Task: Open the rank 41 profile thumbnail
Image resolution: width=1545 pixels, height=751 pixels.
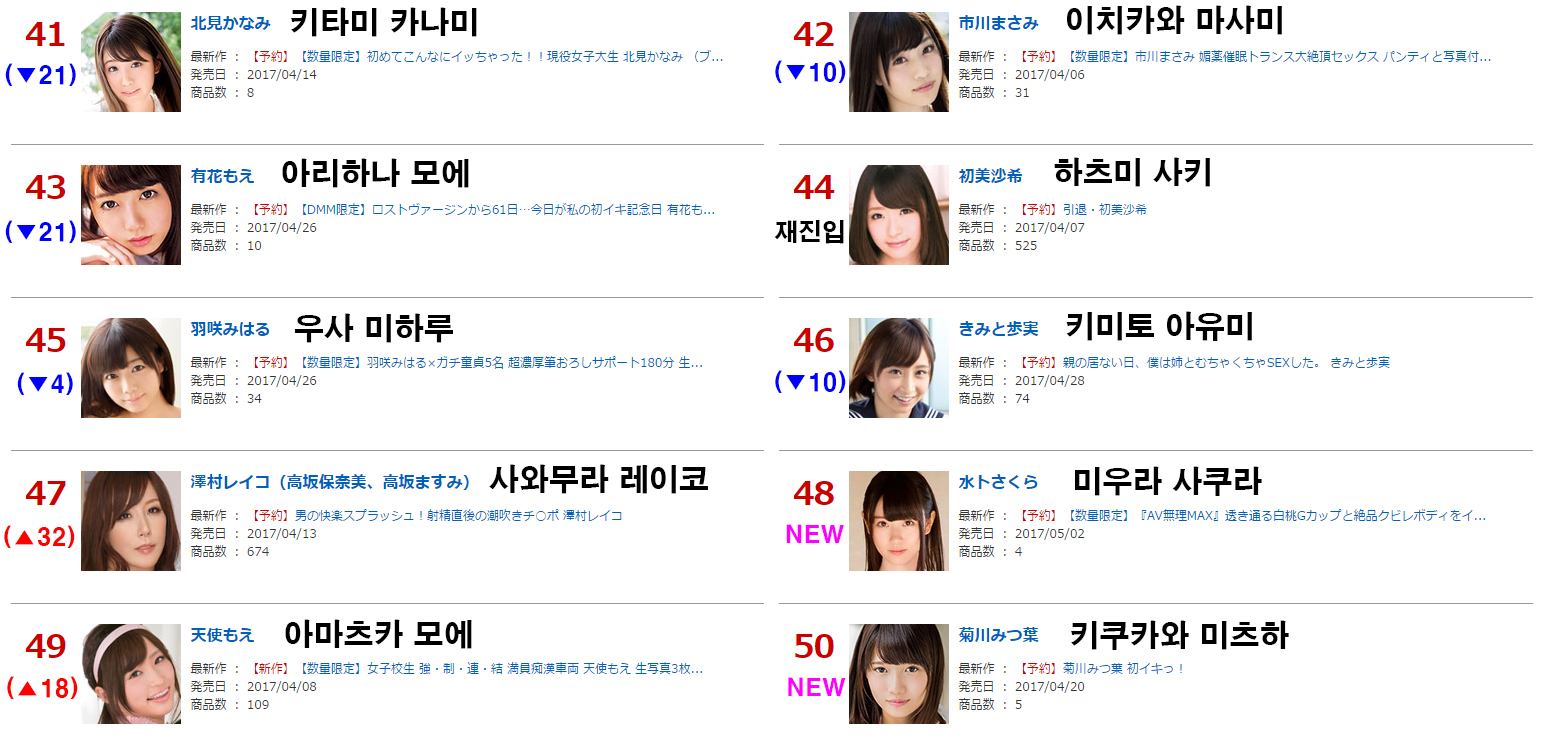Action: (x=131, y=62)
